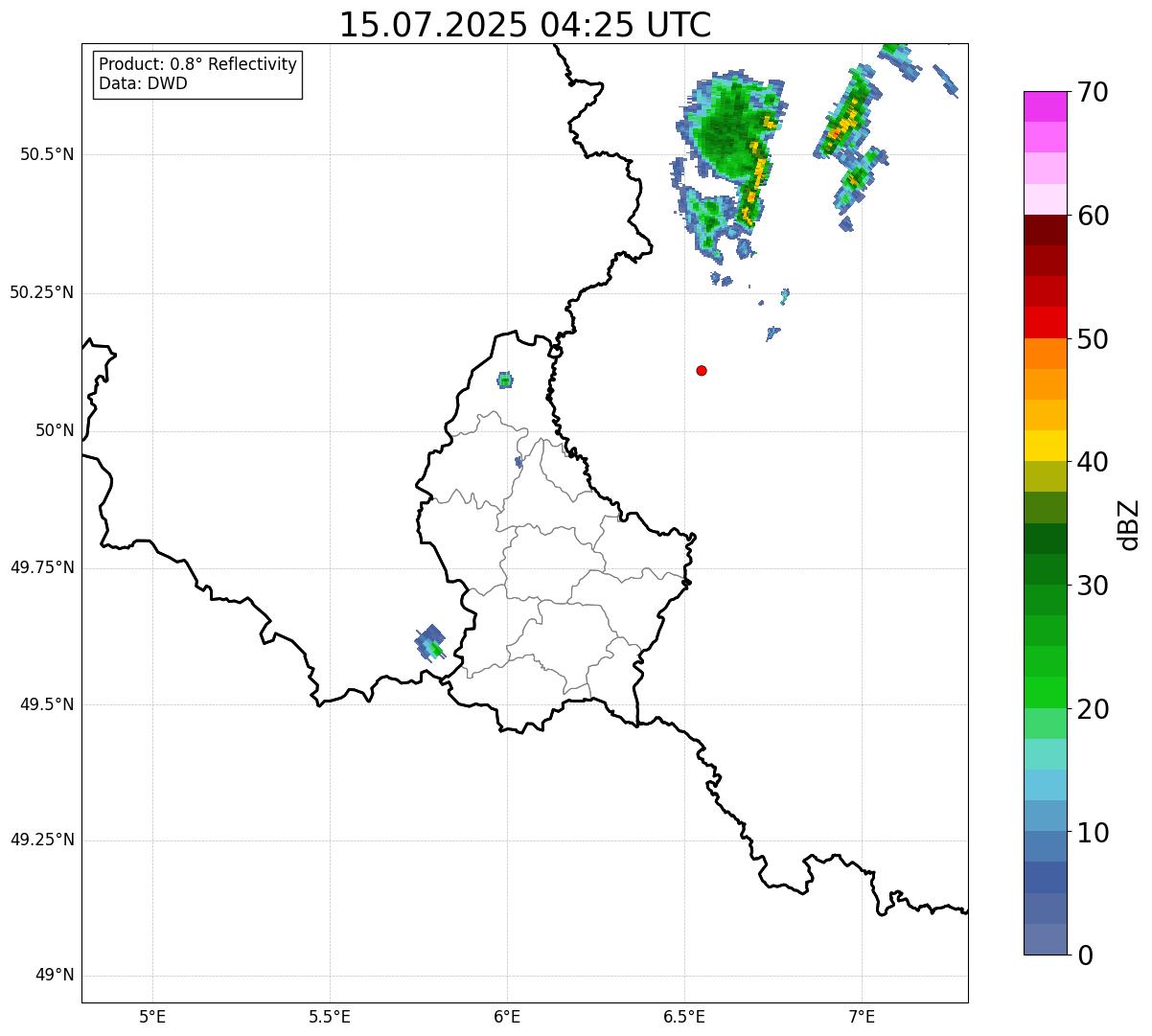
Task: Click the 50.25°N latitude label
Action: pyautogui.click(x=41, y=292)
